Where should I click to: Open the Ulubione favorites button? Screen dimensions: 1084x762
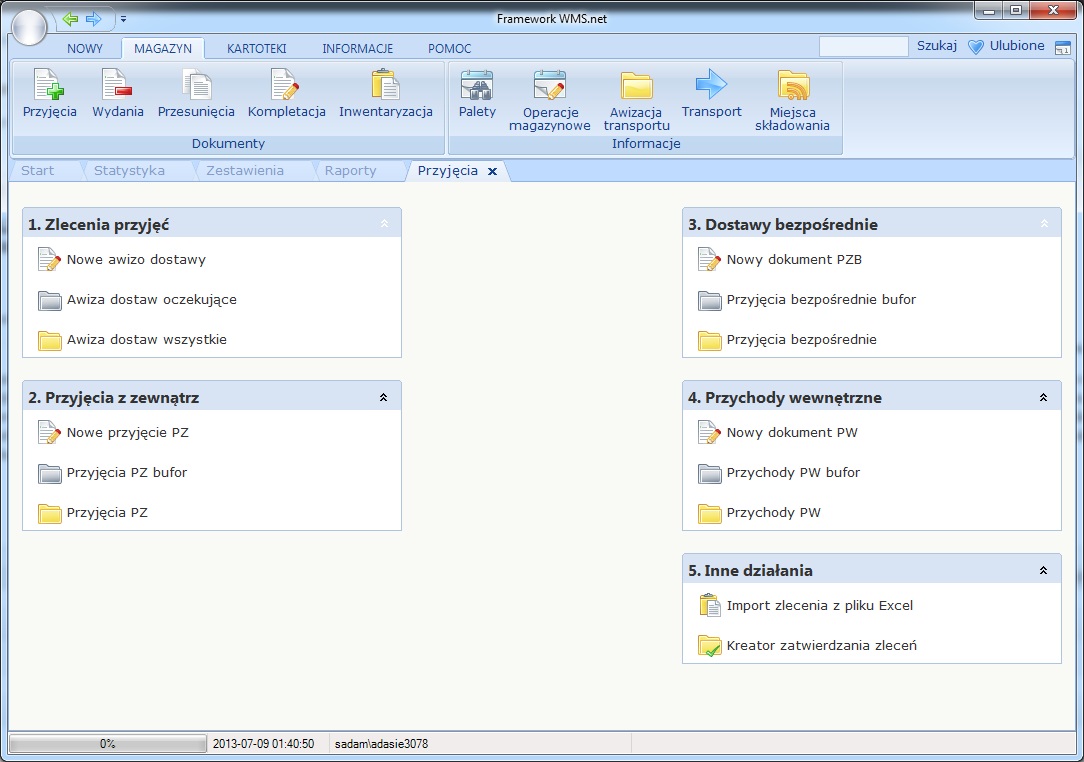(x=1007, y=46)
